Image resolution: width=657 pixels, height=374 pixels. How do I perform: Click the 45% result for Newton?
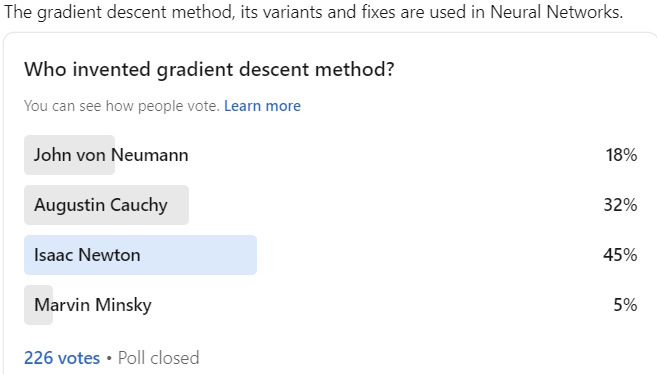click(x=620, y=255)
